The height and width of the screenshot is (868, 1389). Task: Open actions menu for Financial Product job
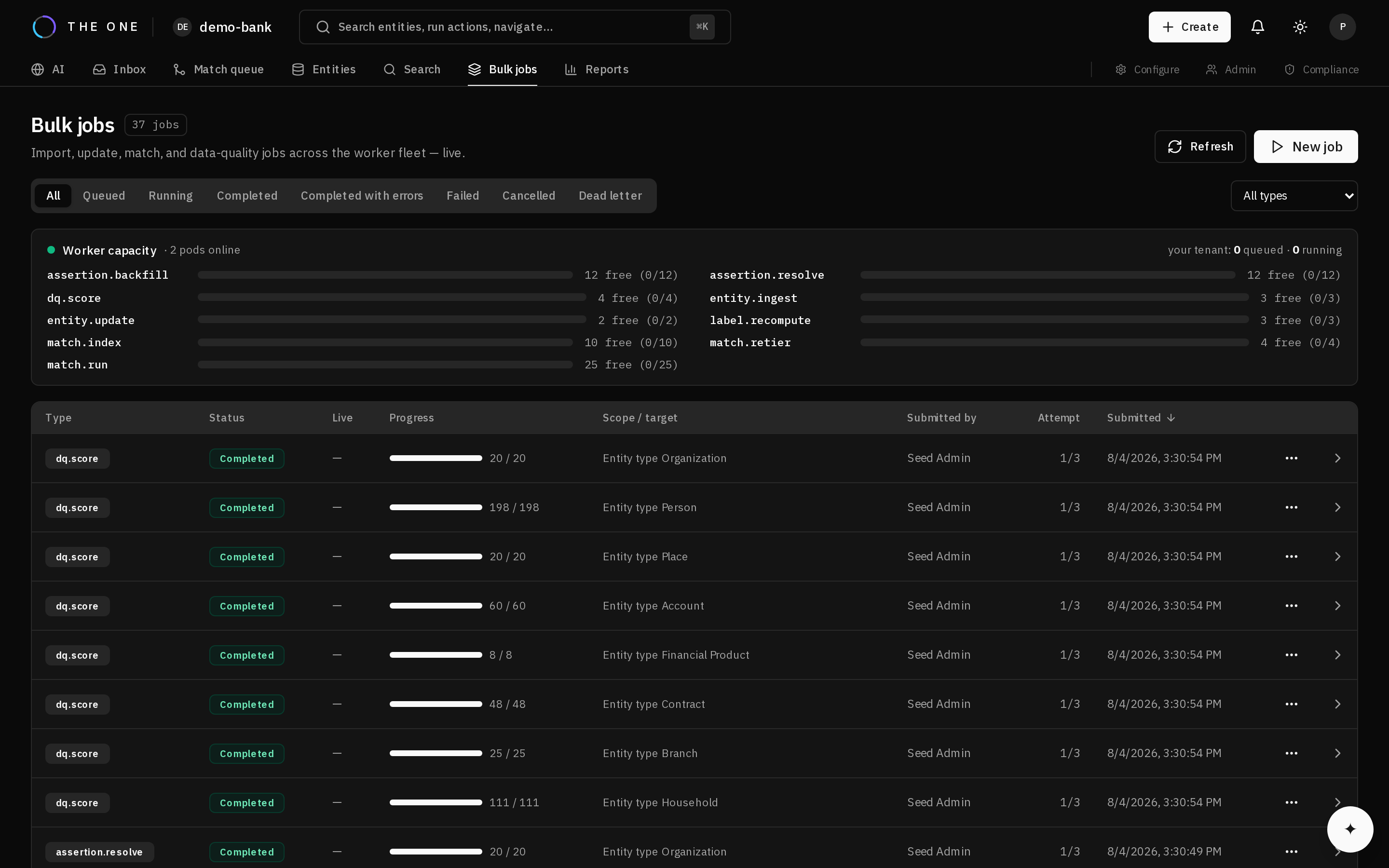[x=1292, y=655]
